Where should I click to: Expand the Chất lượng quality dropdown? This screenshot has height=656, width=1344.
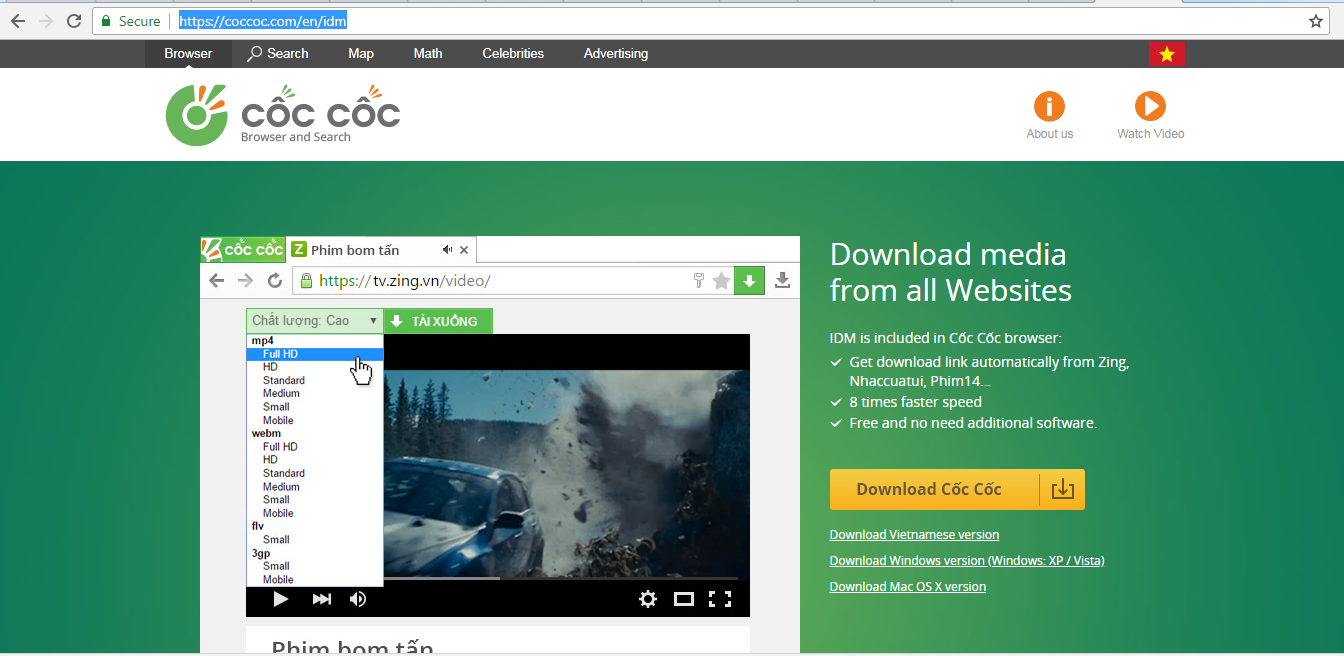click(315, 321)
